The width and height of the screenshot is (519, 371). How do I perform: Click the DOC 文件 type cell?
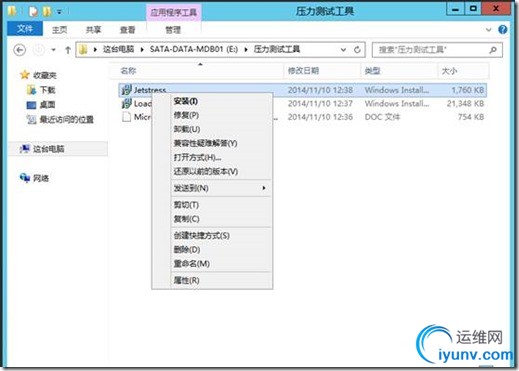(382, 117)
